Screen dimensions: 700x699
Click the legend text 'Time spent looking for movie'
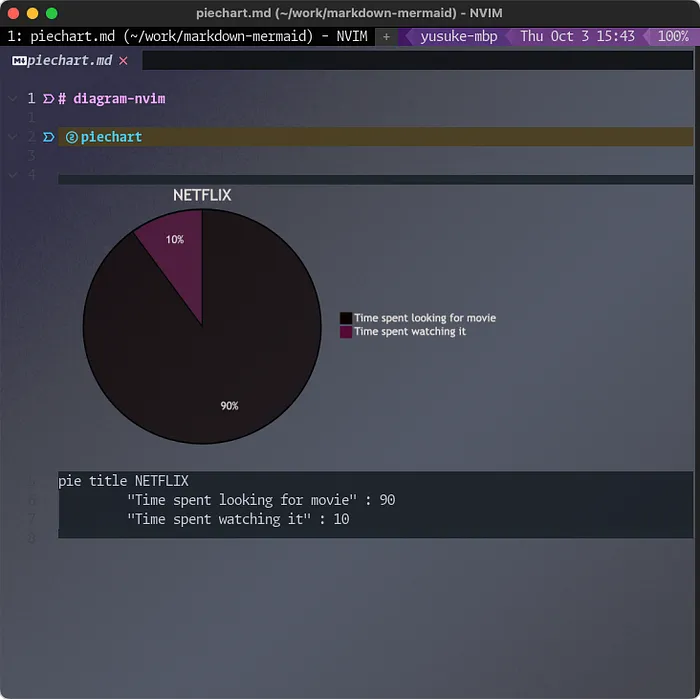pyautogui.click(x=425, y=318)
